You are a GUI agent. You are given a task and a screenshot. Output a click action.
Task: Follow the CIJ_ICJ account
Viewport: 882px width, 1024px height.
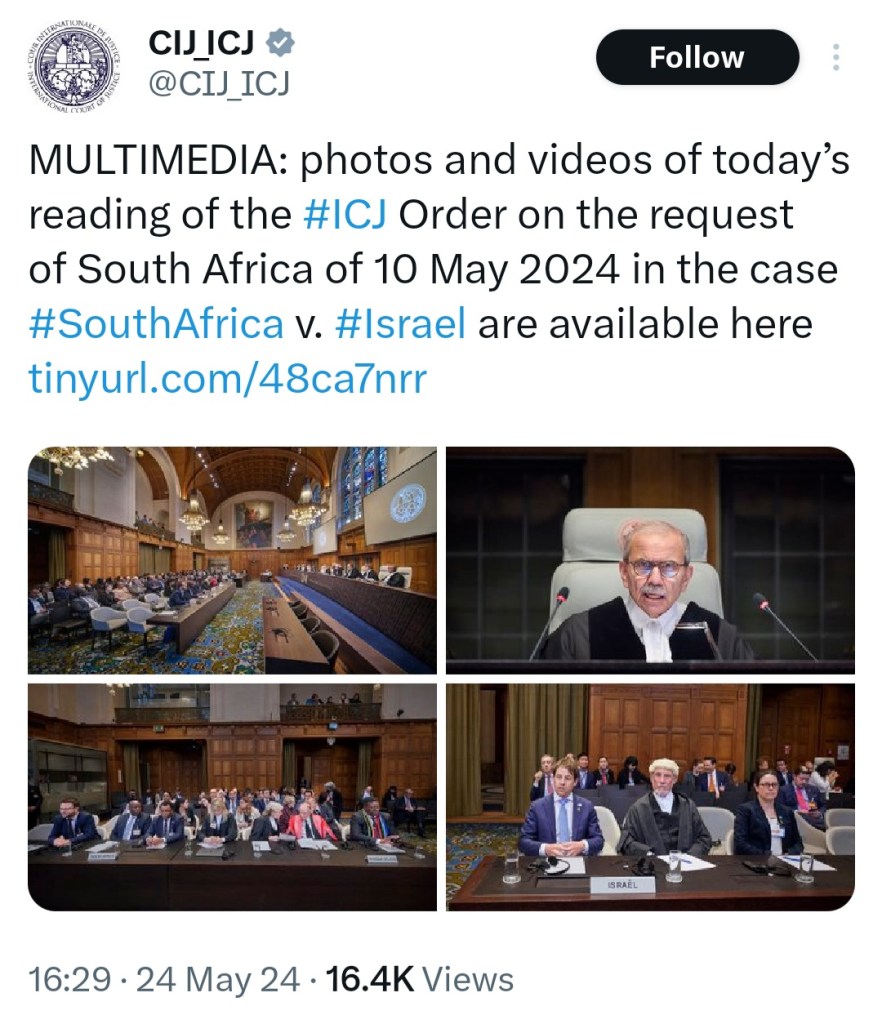click(x=697, y=57)
